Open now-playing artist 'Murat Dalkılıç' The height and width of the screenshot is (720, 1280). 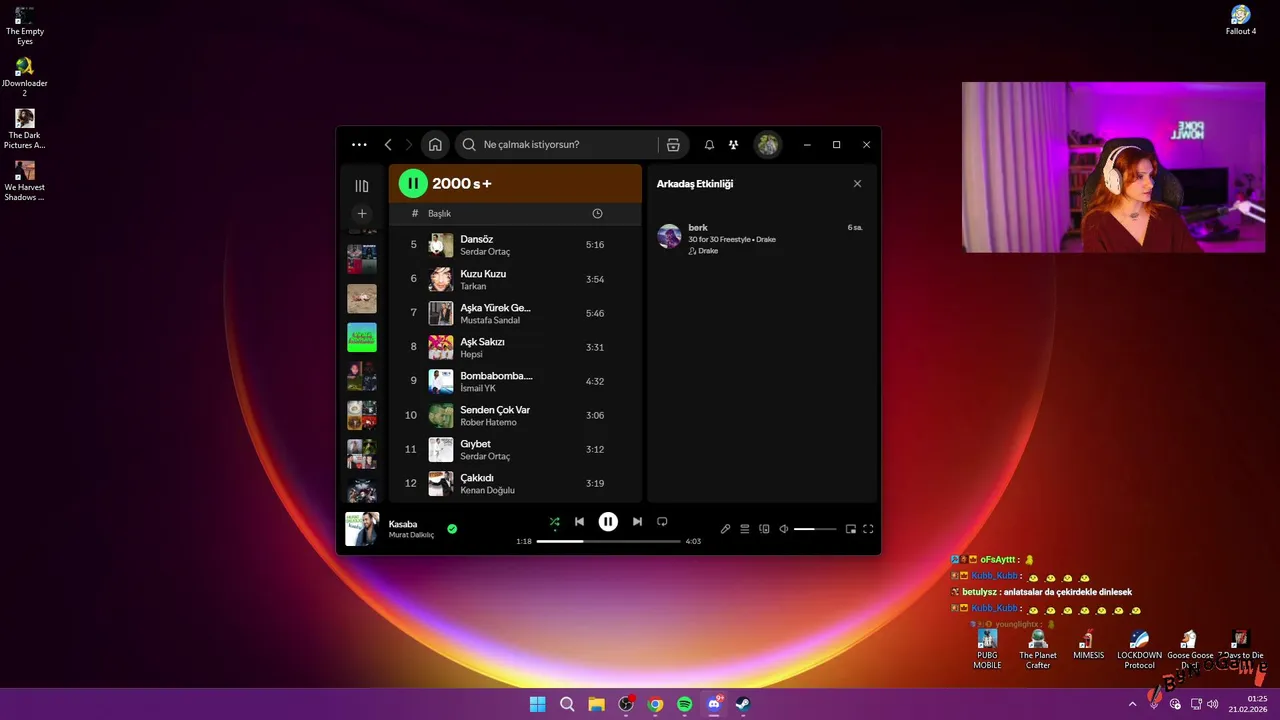tap(411, 535)
